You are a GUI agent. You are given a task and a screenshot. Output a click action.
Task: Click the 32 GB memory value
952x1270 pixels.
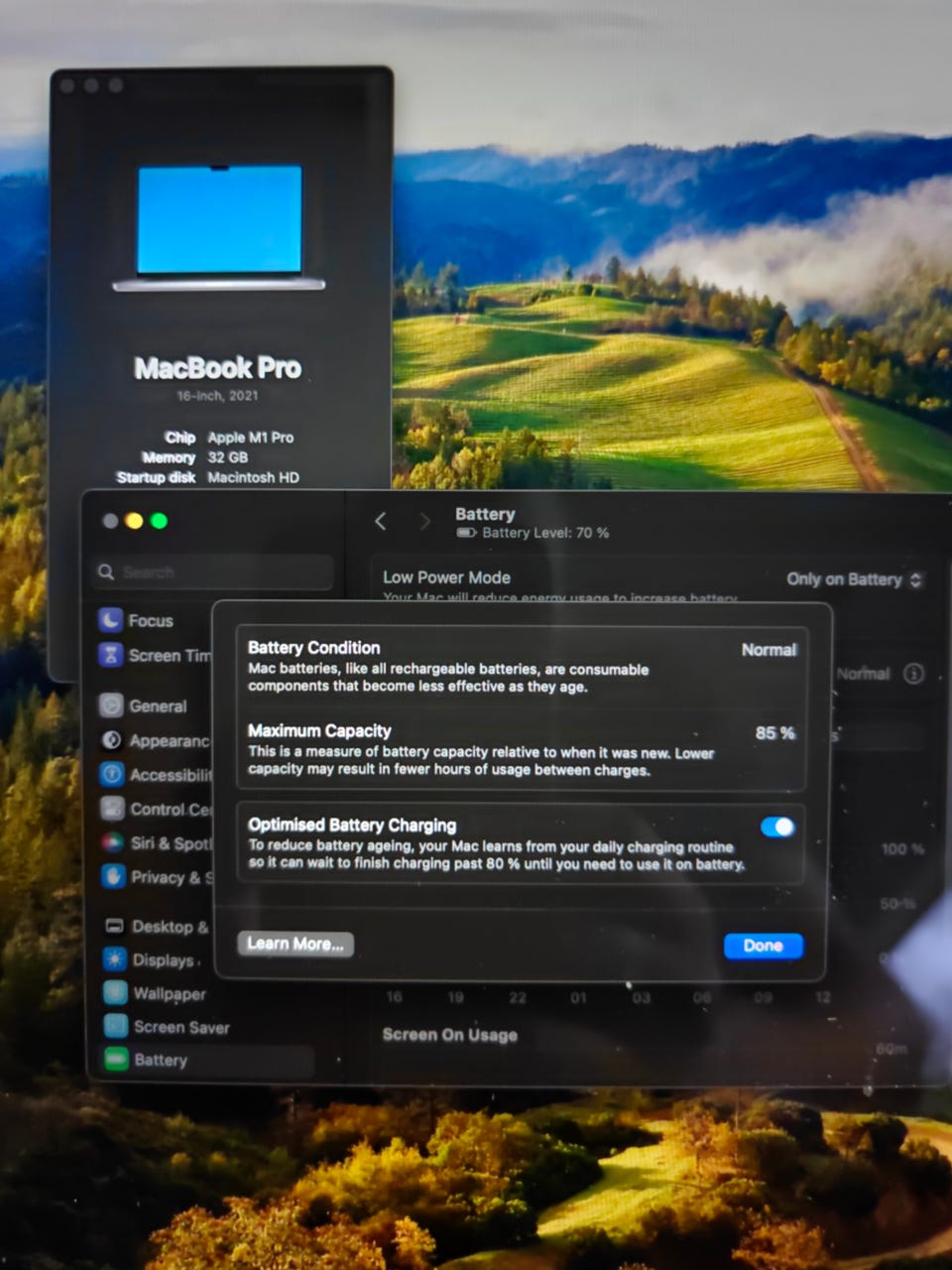(228, 457)
